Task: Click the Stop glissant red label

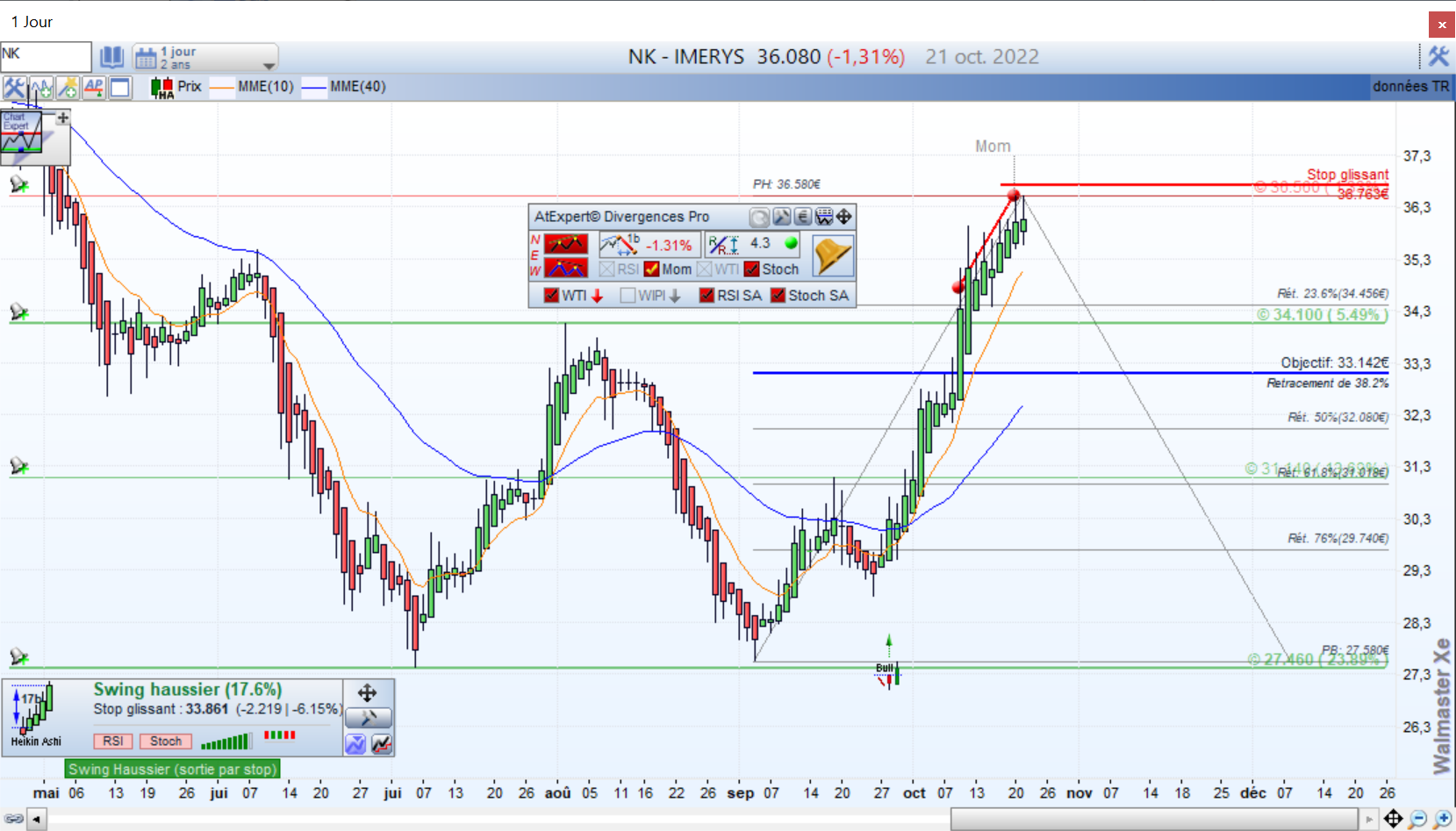Action: (x=1348, y=175)
